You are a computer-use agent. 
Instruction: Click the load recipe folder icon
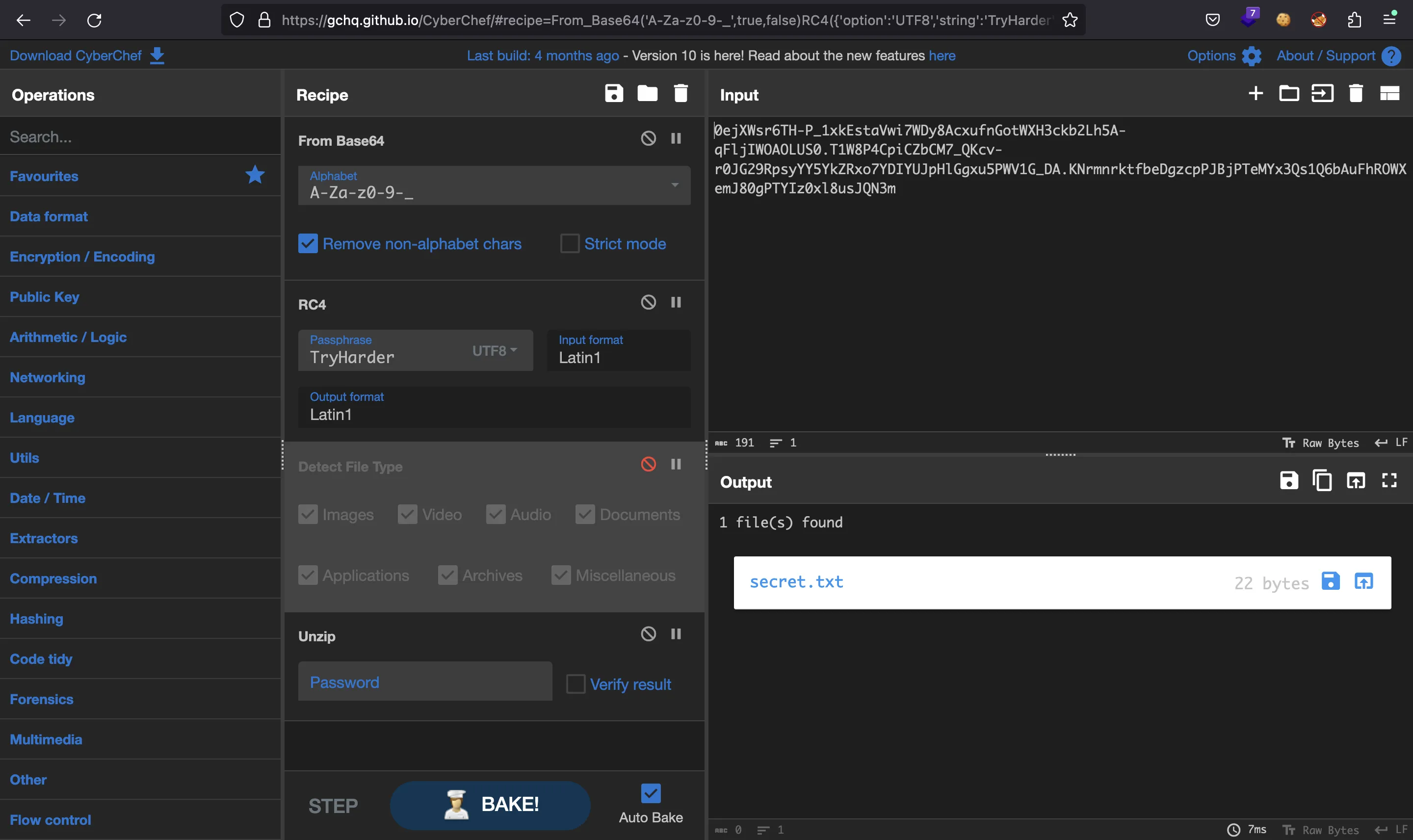[647, 93]
